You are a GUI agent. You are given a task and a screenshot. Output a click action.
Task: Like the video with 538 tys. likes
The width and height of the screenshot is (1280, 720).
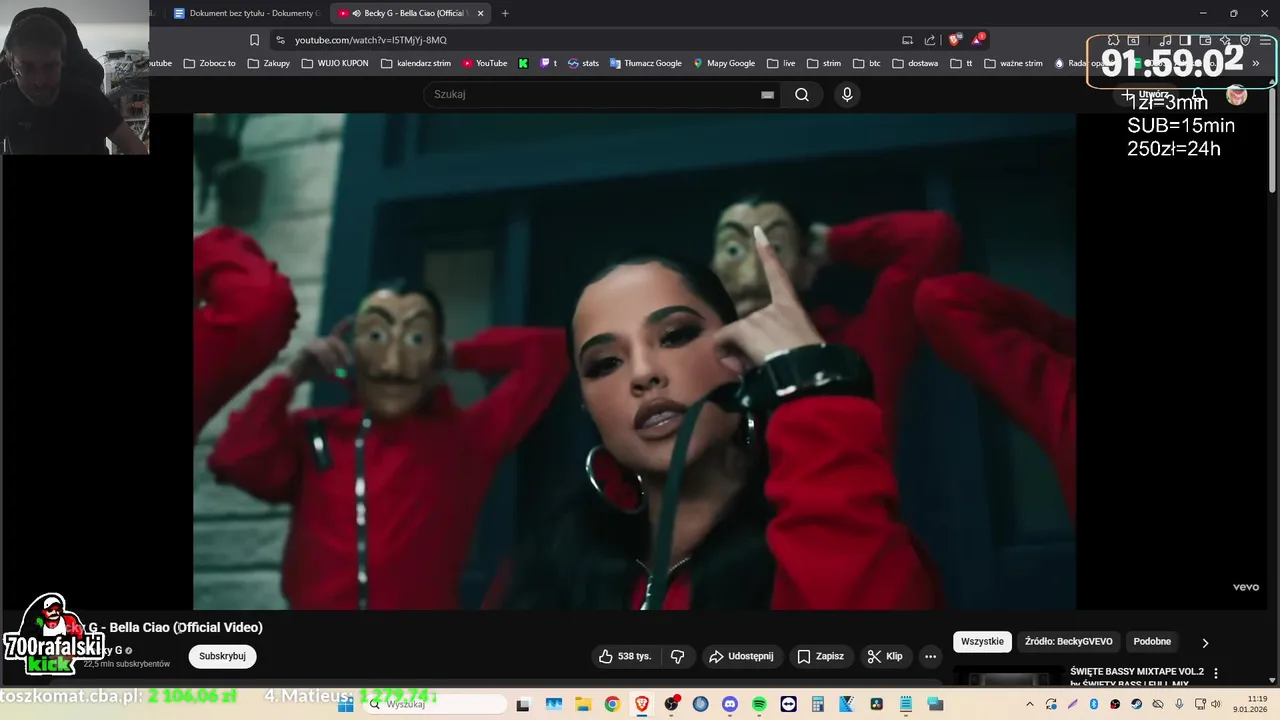pos(625,656)
